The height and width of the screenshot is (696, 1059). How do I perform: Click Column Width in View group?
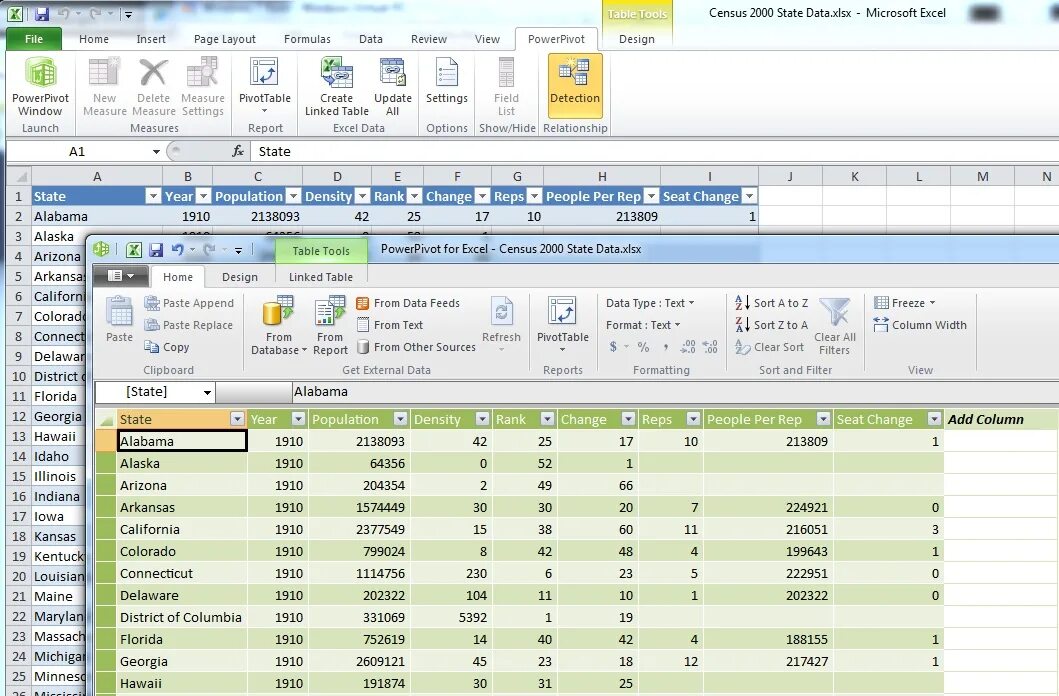point(920,325)
